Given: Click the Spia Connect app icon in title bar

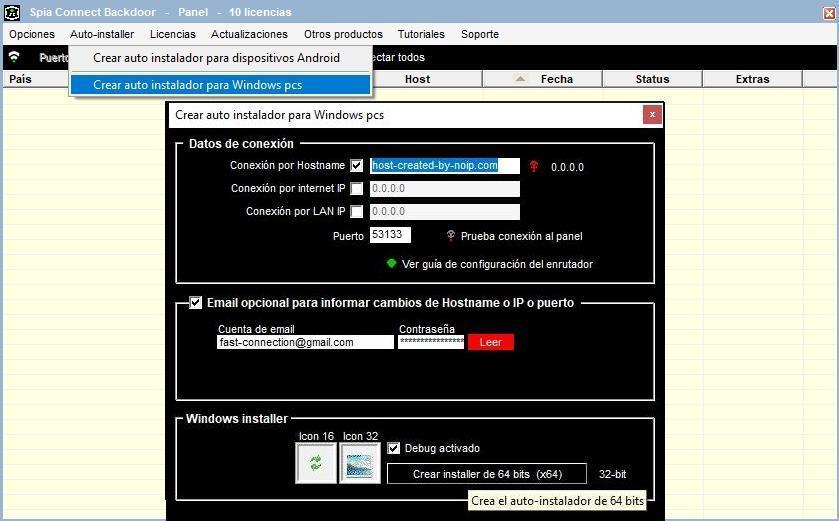Looking at the screenshot, I should (x=12, y=12).
